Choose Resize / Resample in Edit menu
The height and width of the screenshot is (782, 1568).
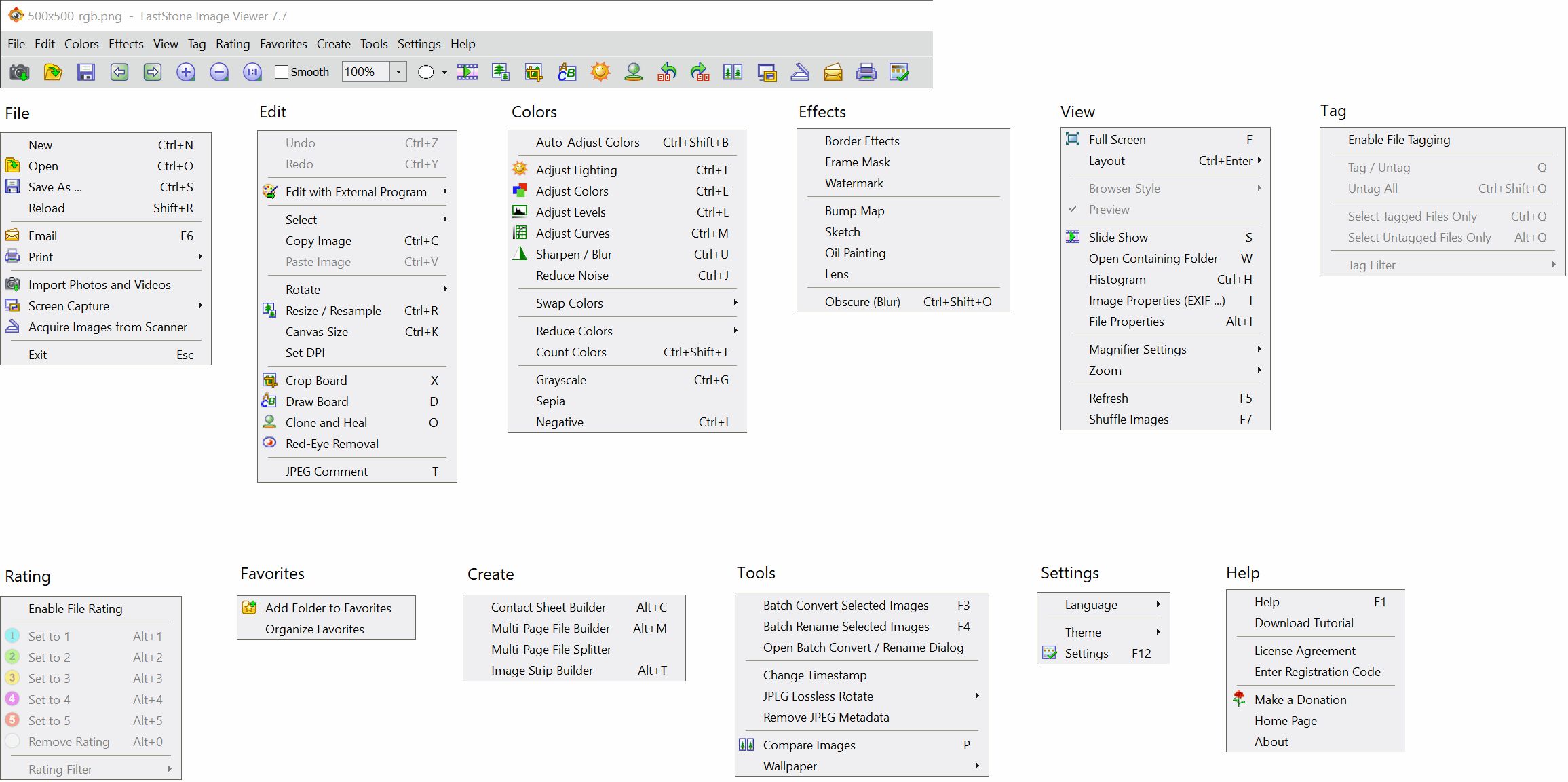point(333,311)
